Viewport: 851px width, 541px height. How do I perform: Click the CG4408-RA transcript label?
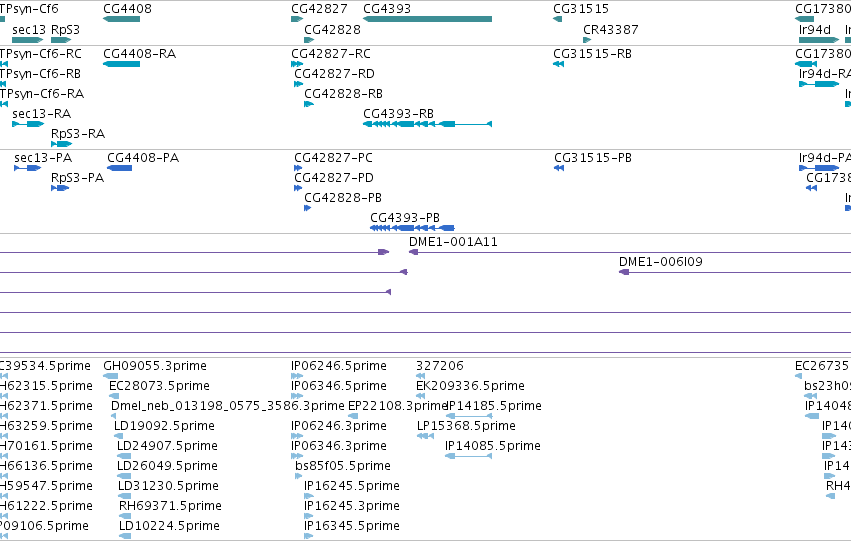coord(139,54)
